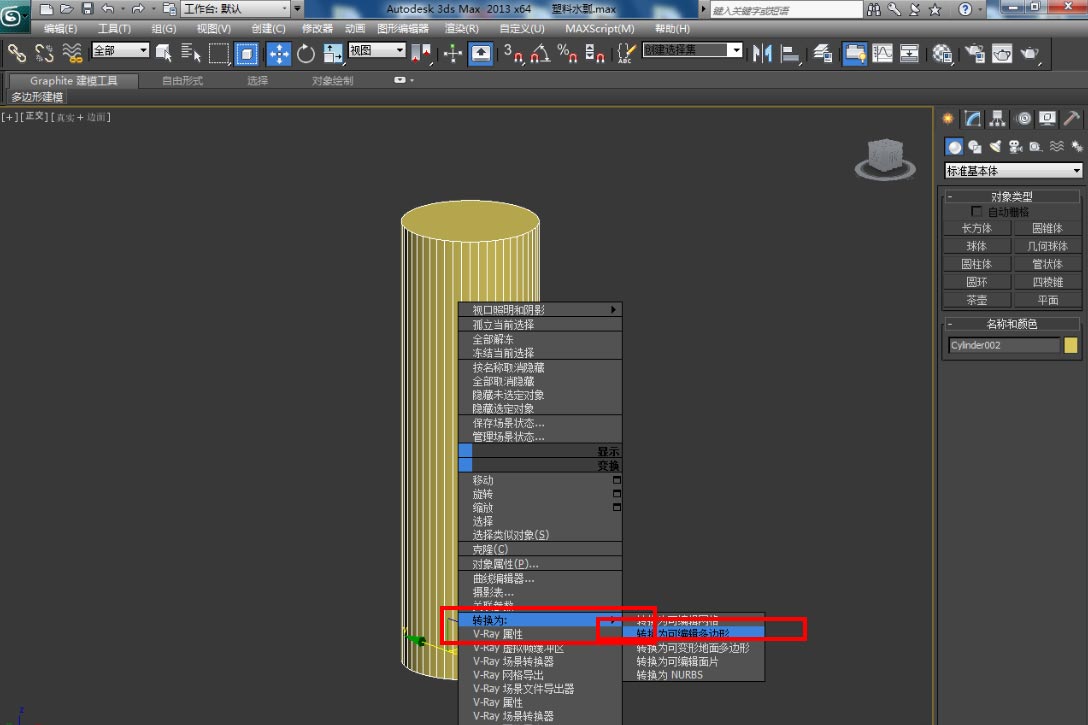
Task: Select the Rotate tool in main toolbar
Action: 306,53
